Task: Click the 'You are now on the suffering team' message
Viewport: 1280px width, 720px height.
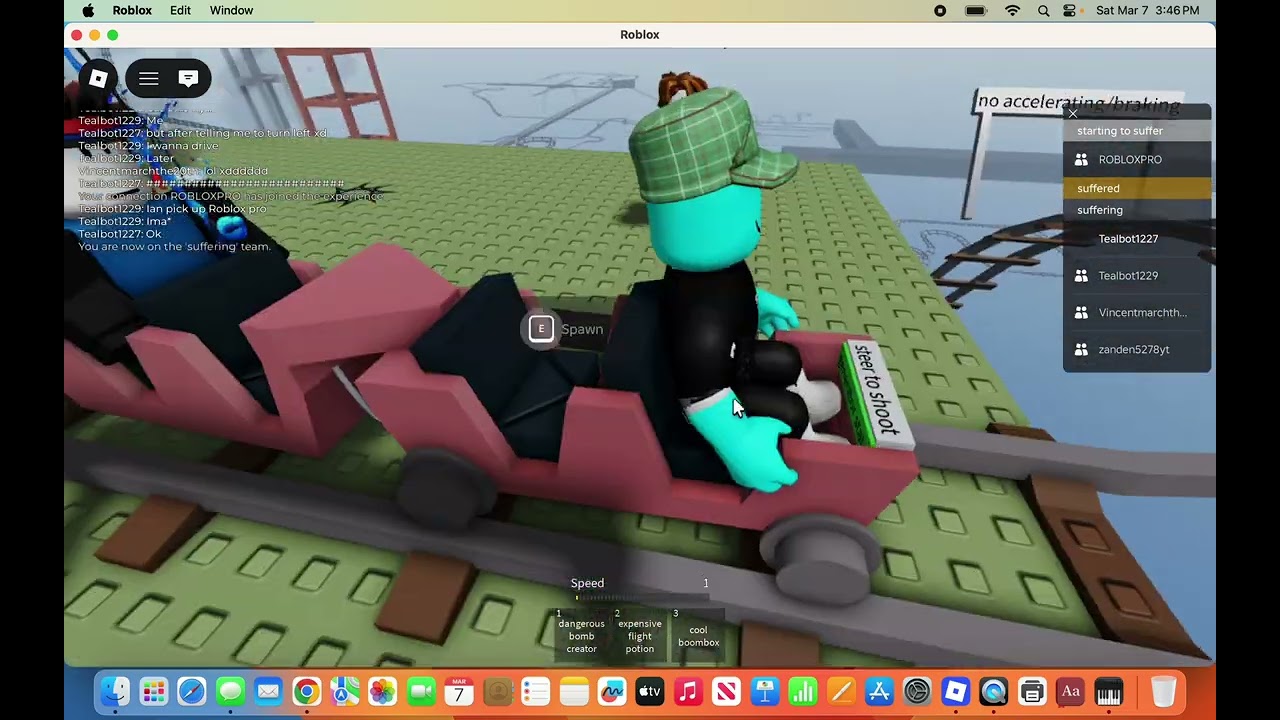Action: tap(174, 246)
